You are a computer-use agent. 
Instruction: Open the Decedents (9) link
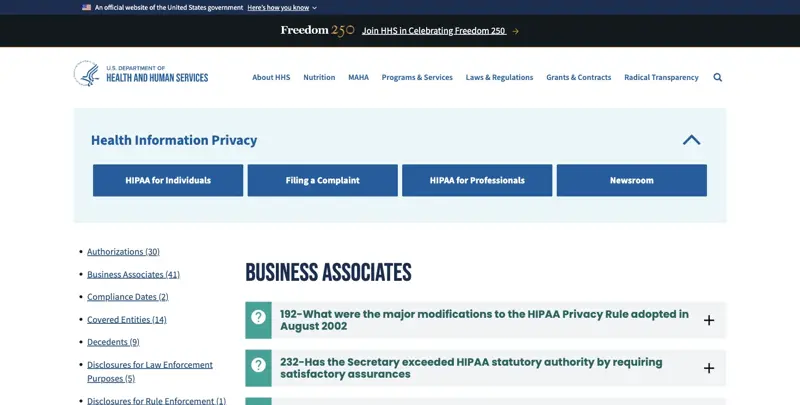point(113,342)
